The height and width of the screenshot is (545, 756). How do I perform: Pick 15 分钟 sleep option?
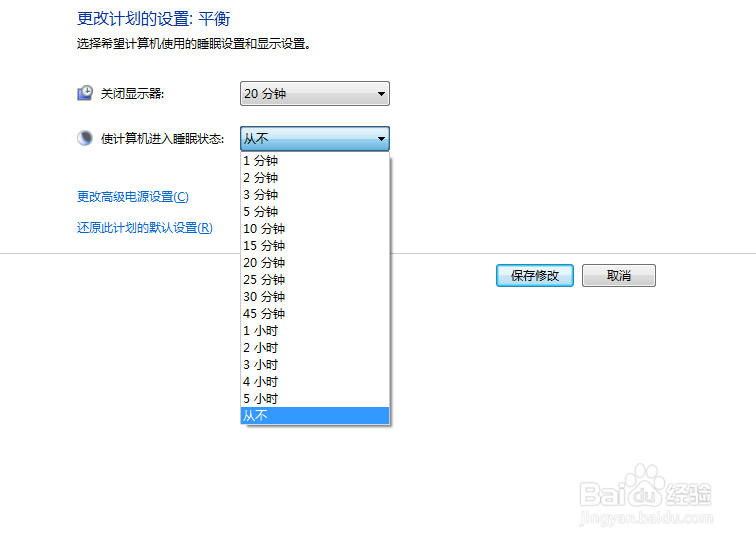coord(315,245)
